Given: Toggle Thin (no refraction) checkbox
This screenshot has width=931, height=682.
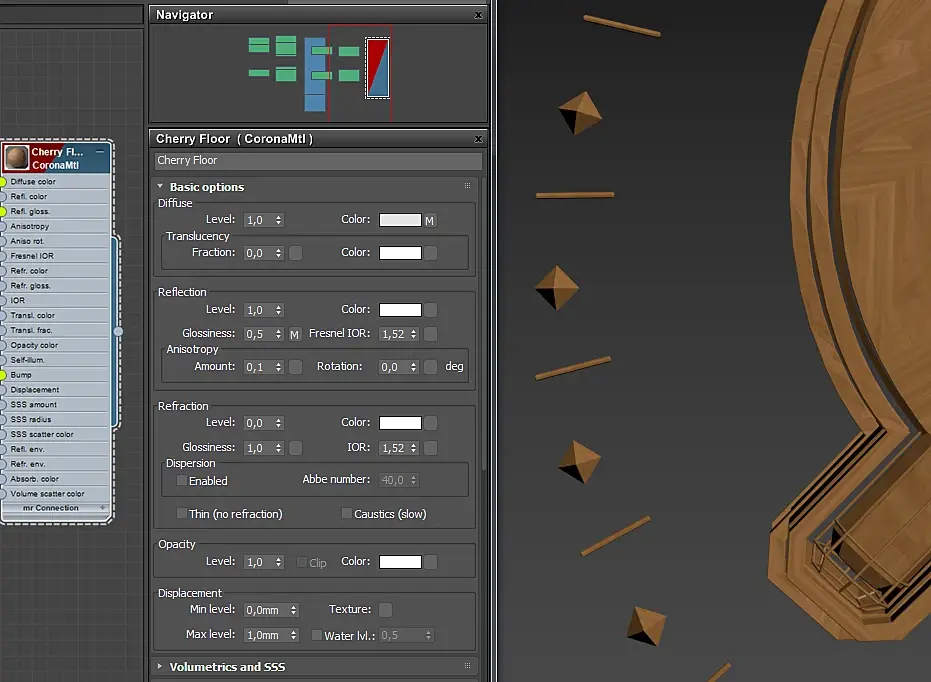Looking at the screenshot, I should [182, 513].
